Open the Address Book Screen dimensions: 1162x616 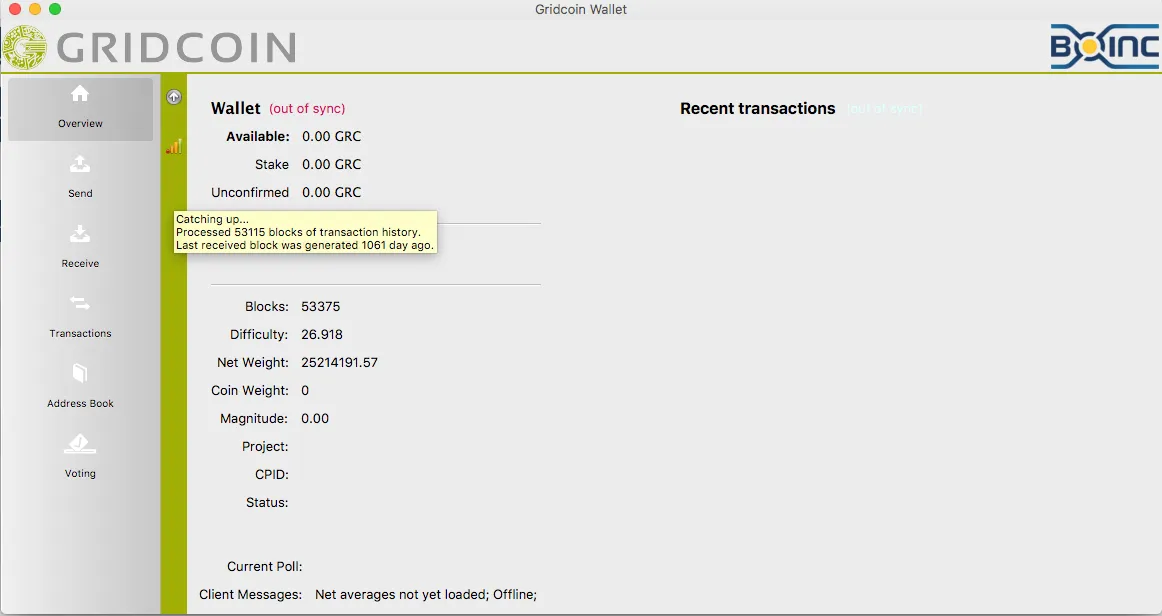(x=80, y=388)
